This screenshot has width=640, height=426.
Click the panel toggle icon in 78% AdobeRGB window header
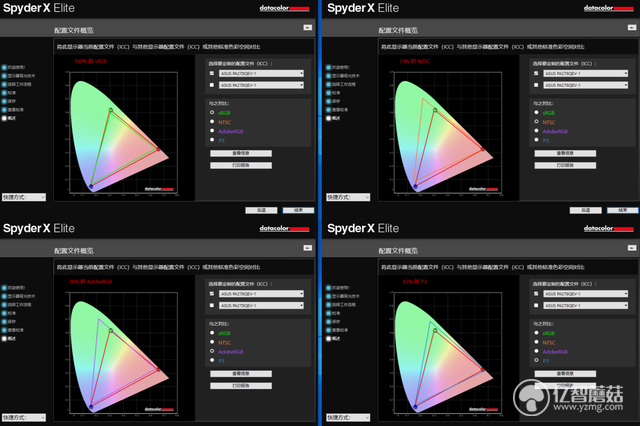click(308, 248)
